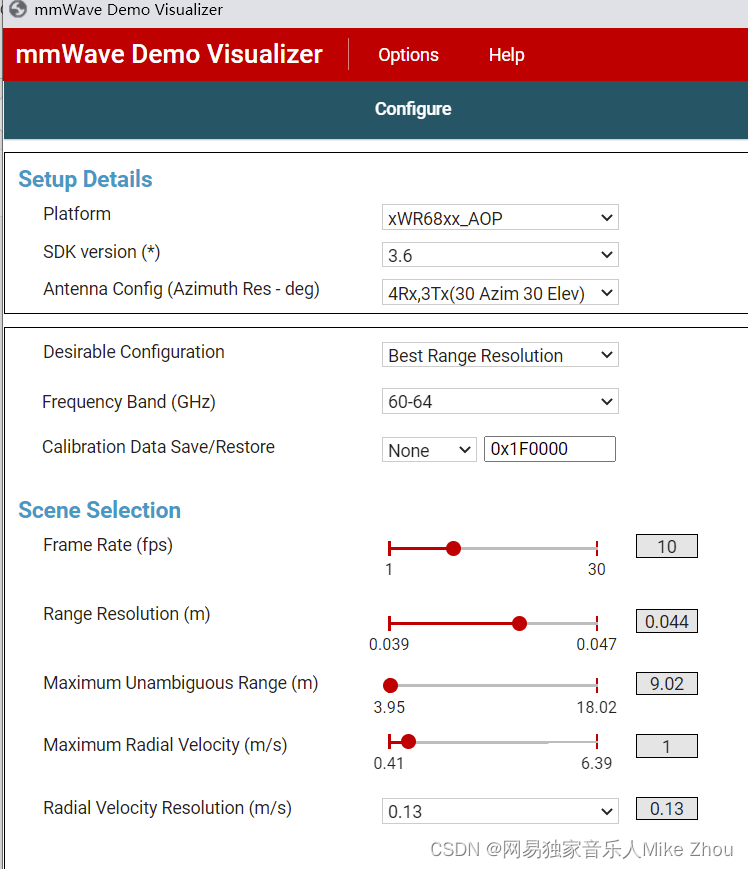Click the Scene Selection heading
Screen dimensions: 748x869
tap(100, 510)
